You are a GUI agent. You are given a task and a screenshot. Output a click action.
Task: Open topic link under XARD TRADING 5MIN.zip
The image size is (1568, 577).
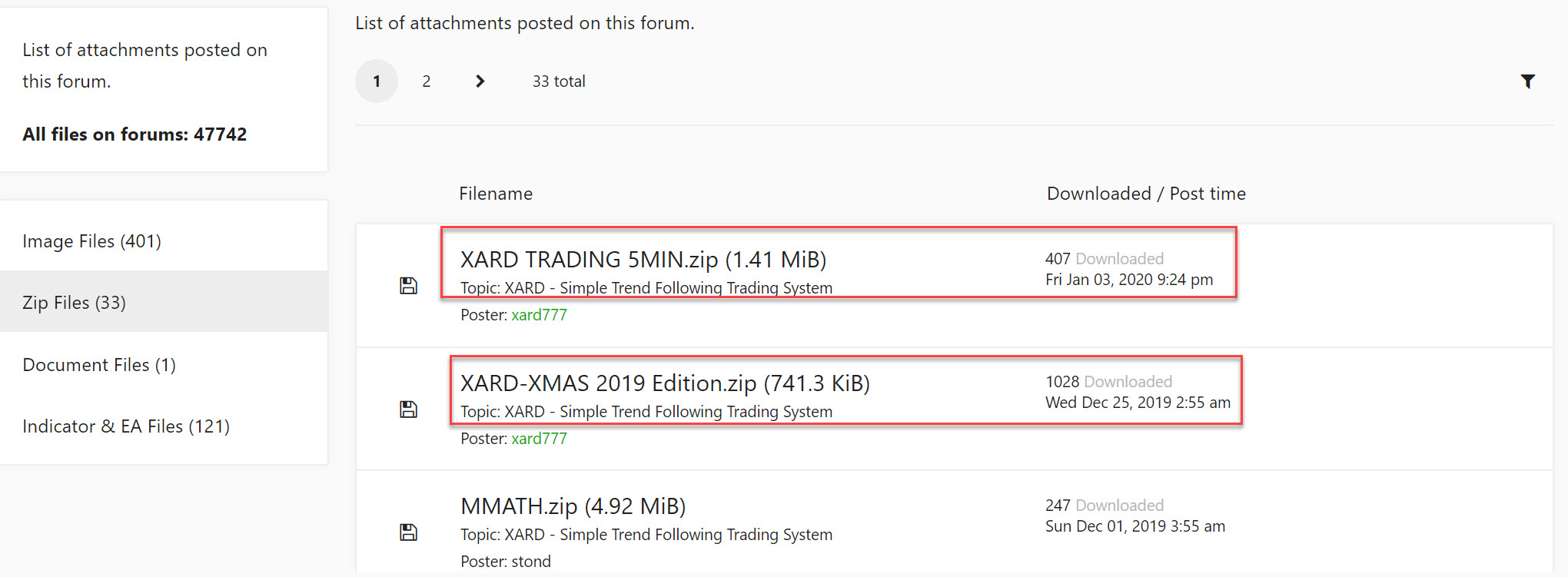tap(696, 288)
